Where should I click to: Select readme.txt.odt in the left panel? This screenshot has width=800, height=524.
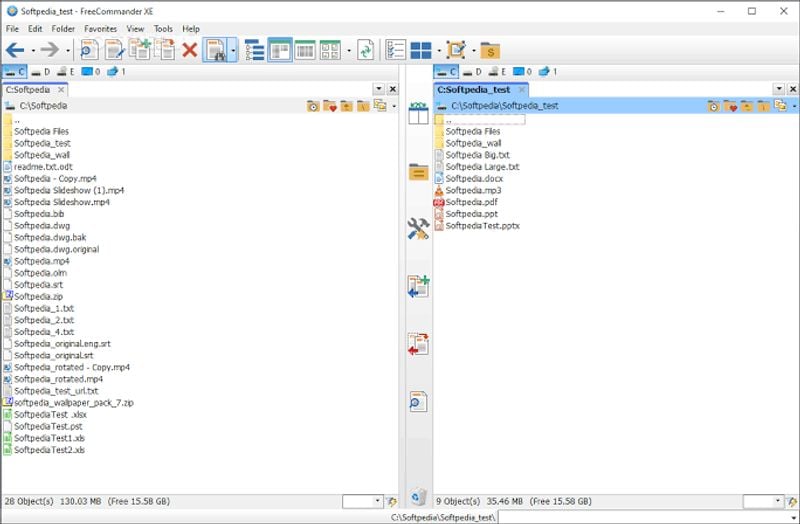43,167
